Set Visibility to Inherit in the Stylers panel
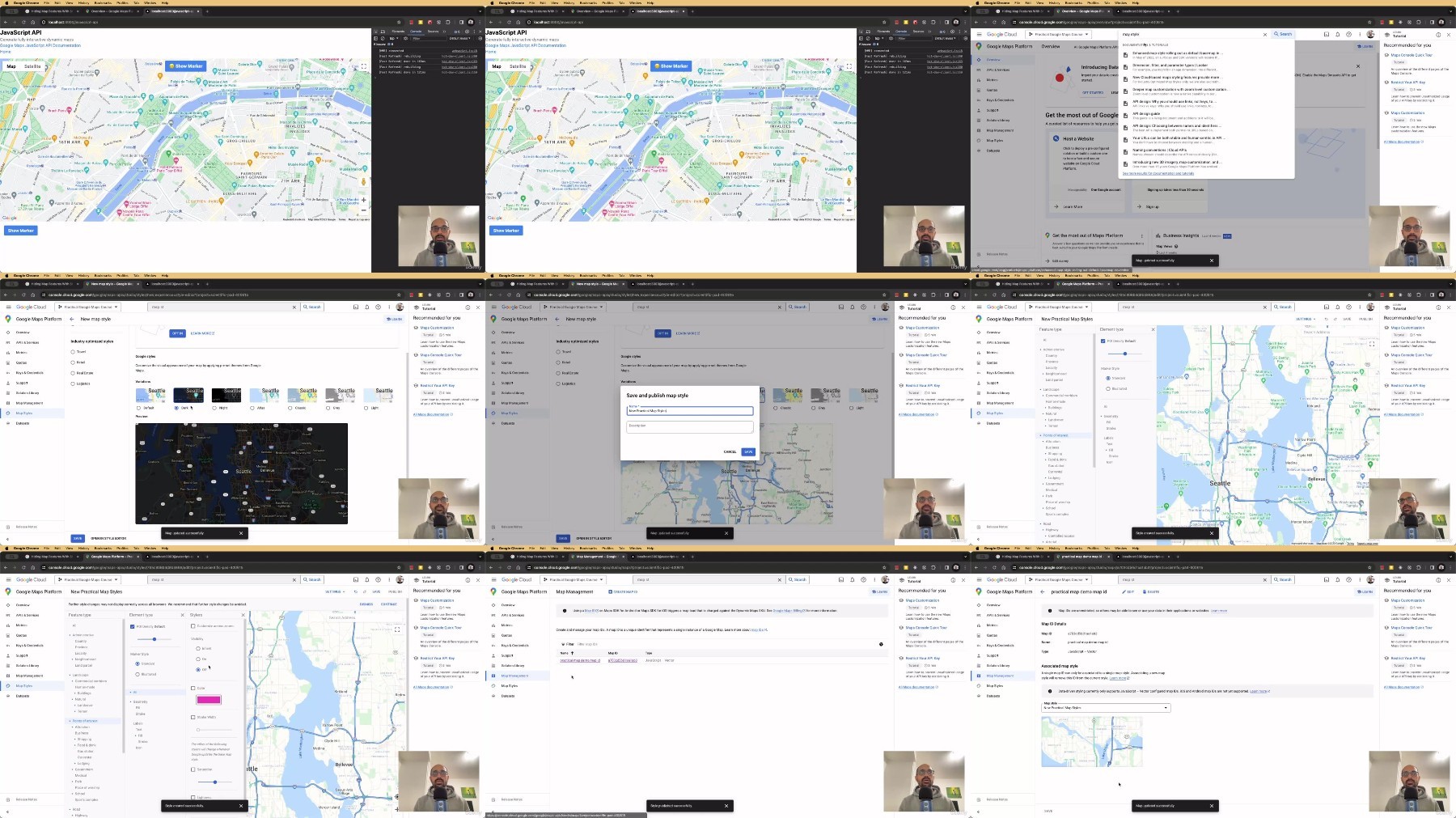Image resolution: width=1456 pixels, height=818 pixels. pos(198,648)
